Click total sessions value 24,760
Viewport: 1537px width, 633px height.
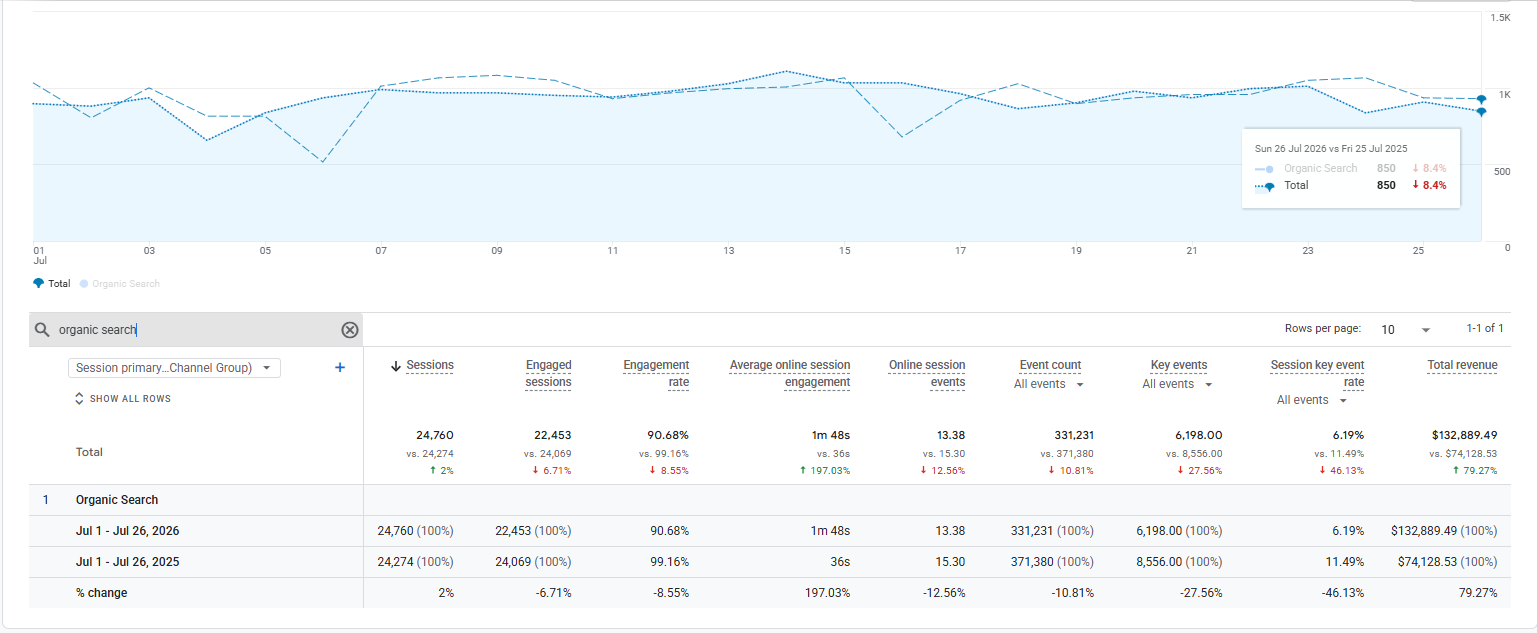click(x=435, y=435)
